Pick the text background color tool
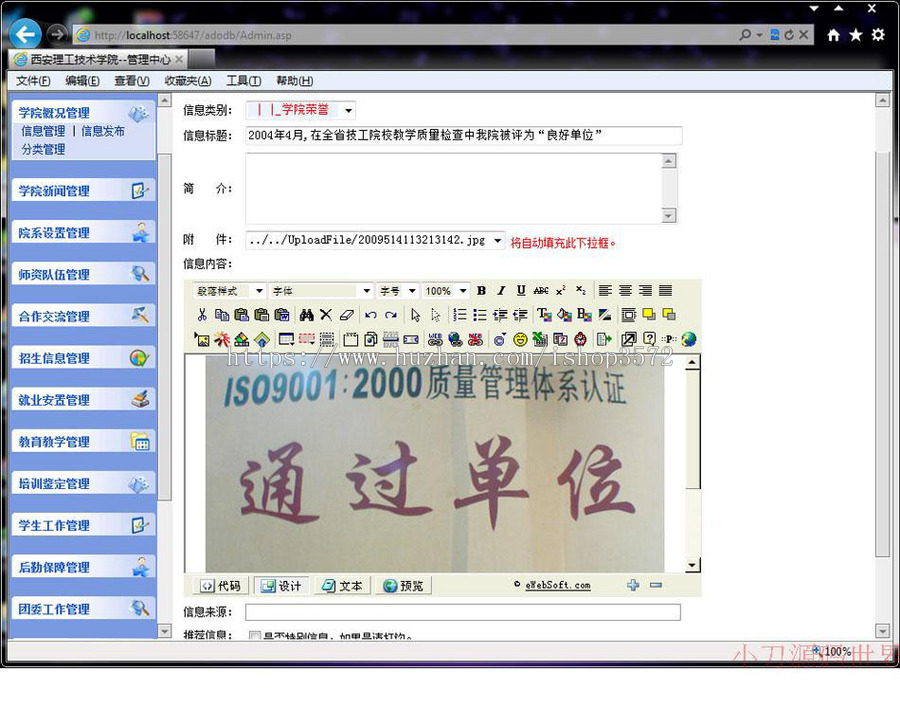 (x=584, y=315)
